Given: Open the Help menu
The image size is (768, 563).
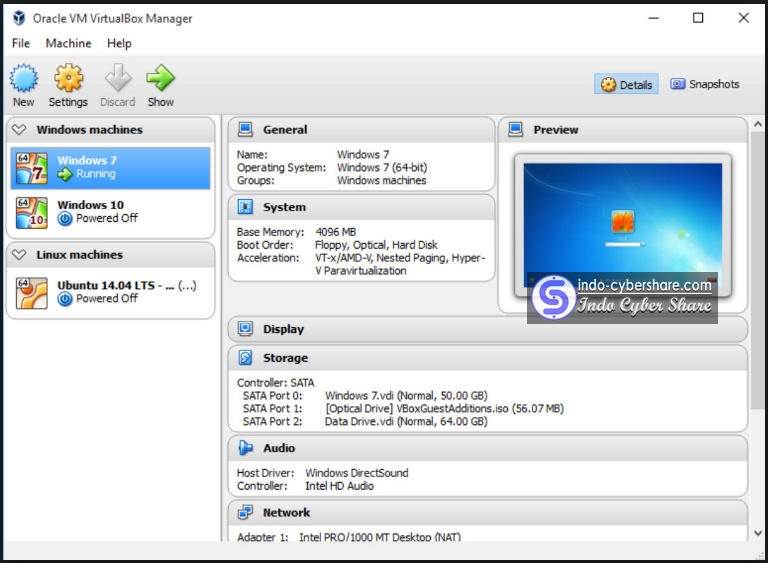Looking at the screenshot, I should [x=119, y=43].
